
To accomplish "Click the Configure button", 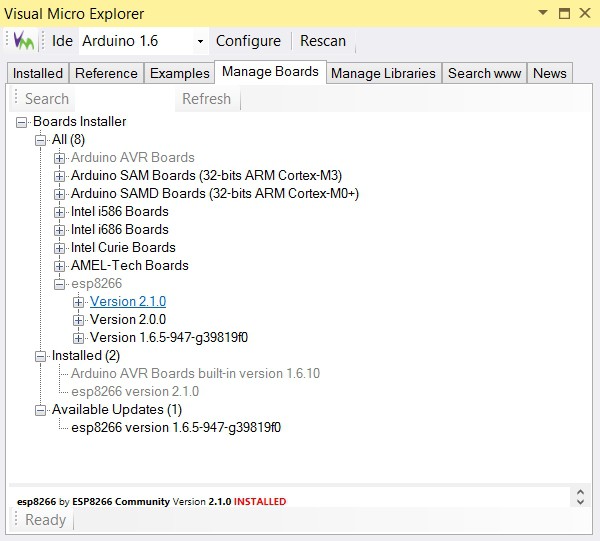I will (248, 41).
